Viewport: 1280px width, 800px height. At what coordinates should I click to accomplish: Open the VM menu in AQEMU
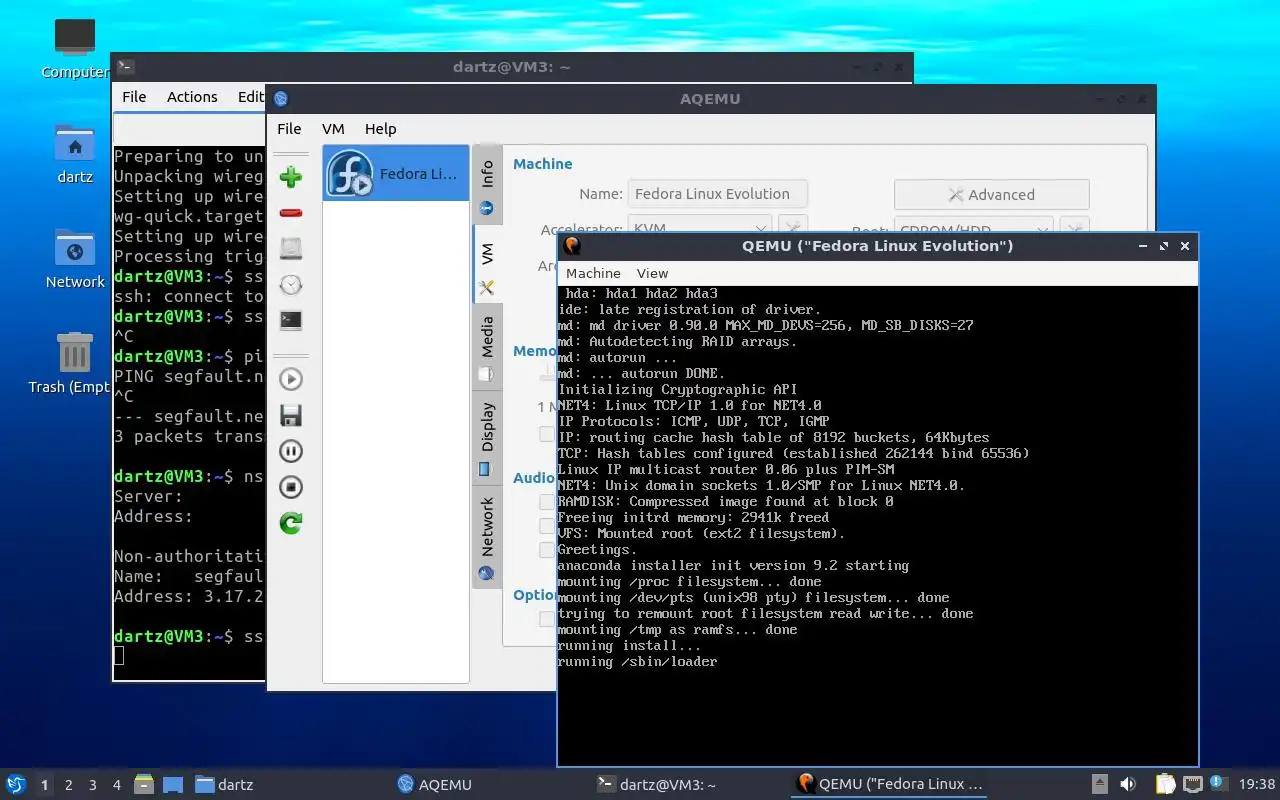333,128
